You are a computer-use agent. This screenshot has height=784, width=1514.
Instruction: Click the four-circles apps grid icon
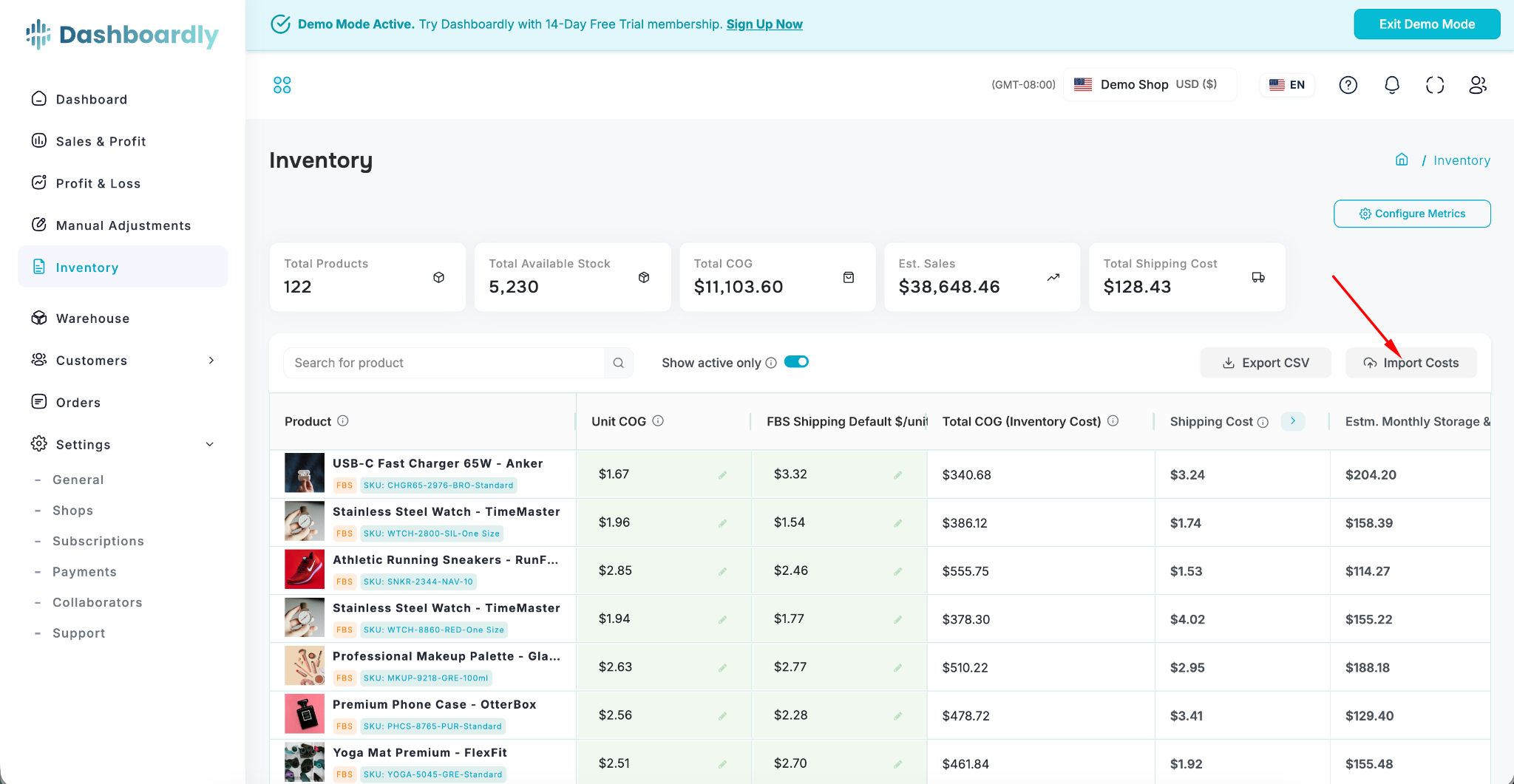click(282, 85)
